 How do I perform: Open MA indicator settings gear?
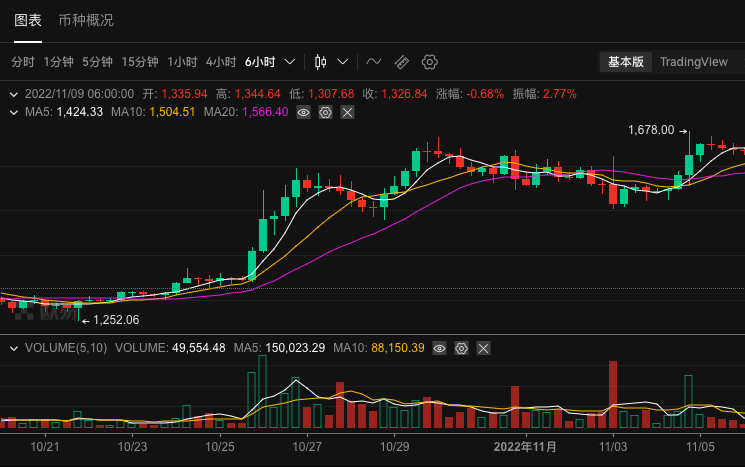coord(325,112)
